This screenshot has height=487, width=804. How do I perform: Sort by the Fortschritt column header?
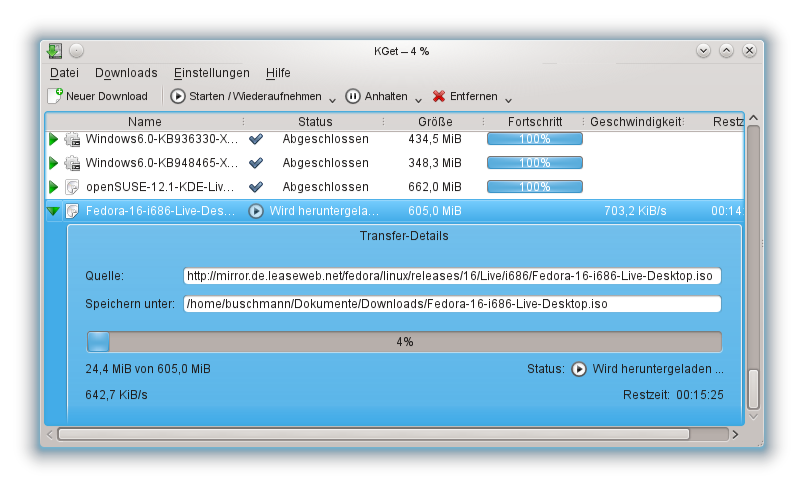tap(534, 121)
